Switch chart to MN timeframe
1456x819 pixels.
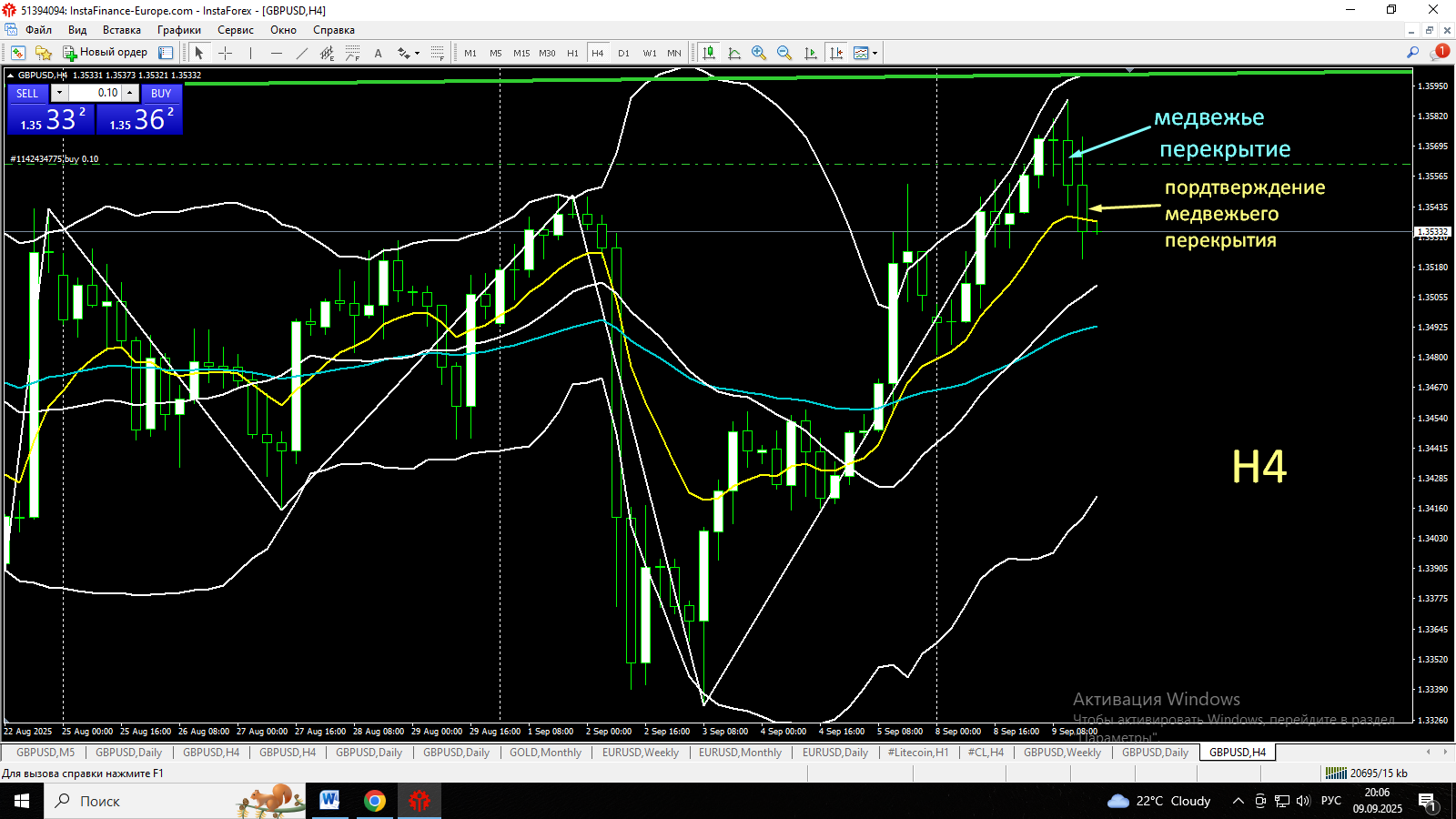[x=674, y=53]
